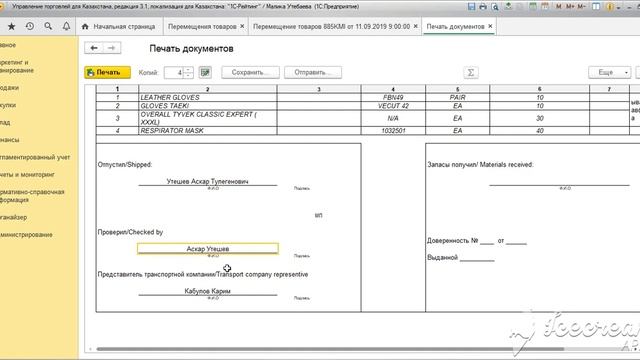This screenshot has height=360, width=640.
Task: Open the Органайзер sidebar section
Action: (13, 217)
